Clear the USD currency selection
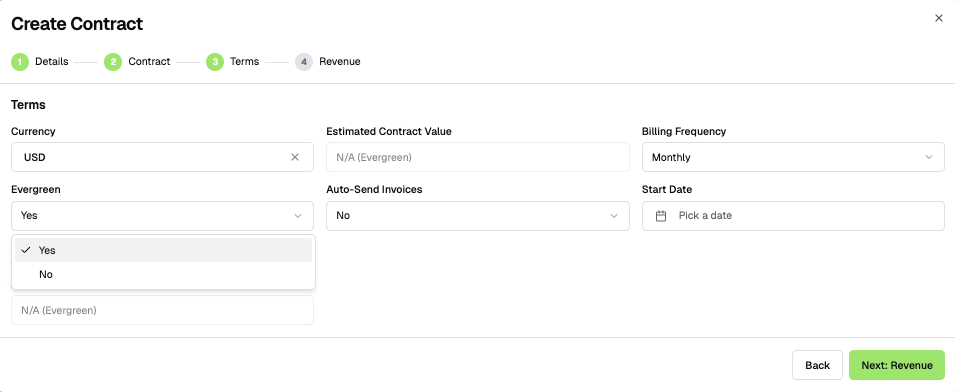Viewport: 955px width, 392px height. [x=295, y=157]
